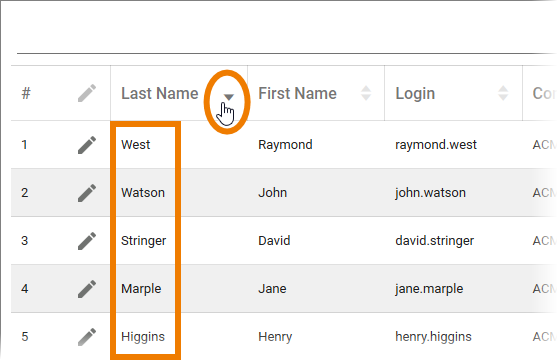The height and width of the screenshot is (360, 558).
Task: Click first name David cell
Action: (x=274, y=241)
